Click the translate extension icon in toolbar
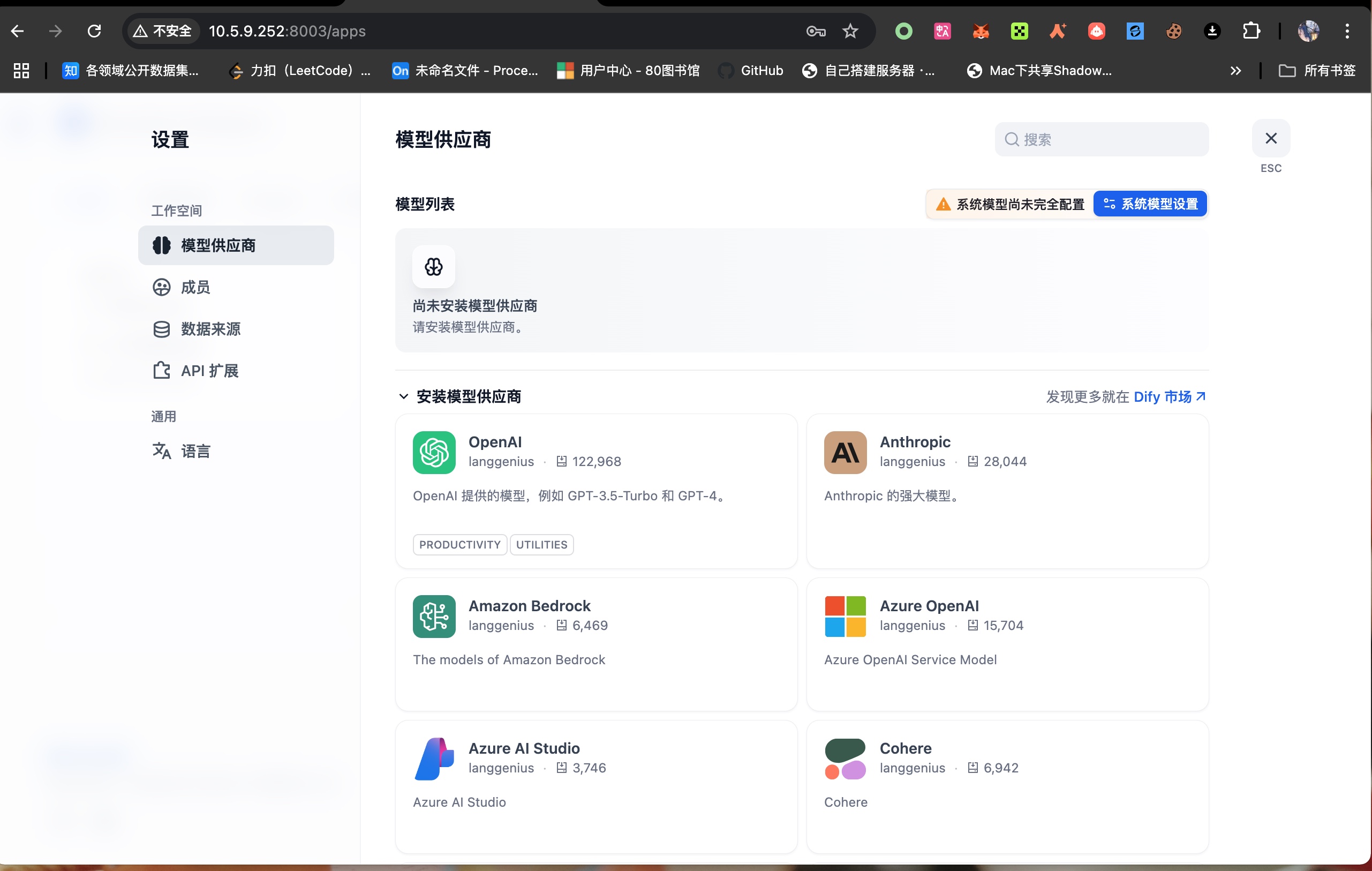The image size is (1372, 871). click(x=943, y=31)
